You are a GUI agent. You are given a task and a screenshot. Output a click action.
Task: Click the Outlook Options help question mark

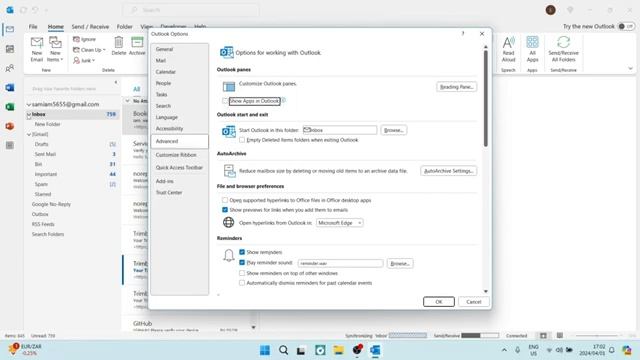(x=463, y=33)
